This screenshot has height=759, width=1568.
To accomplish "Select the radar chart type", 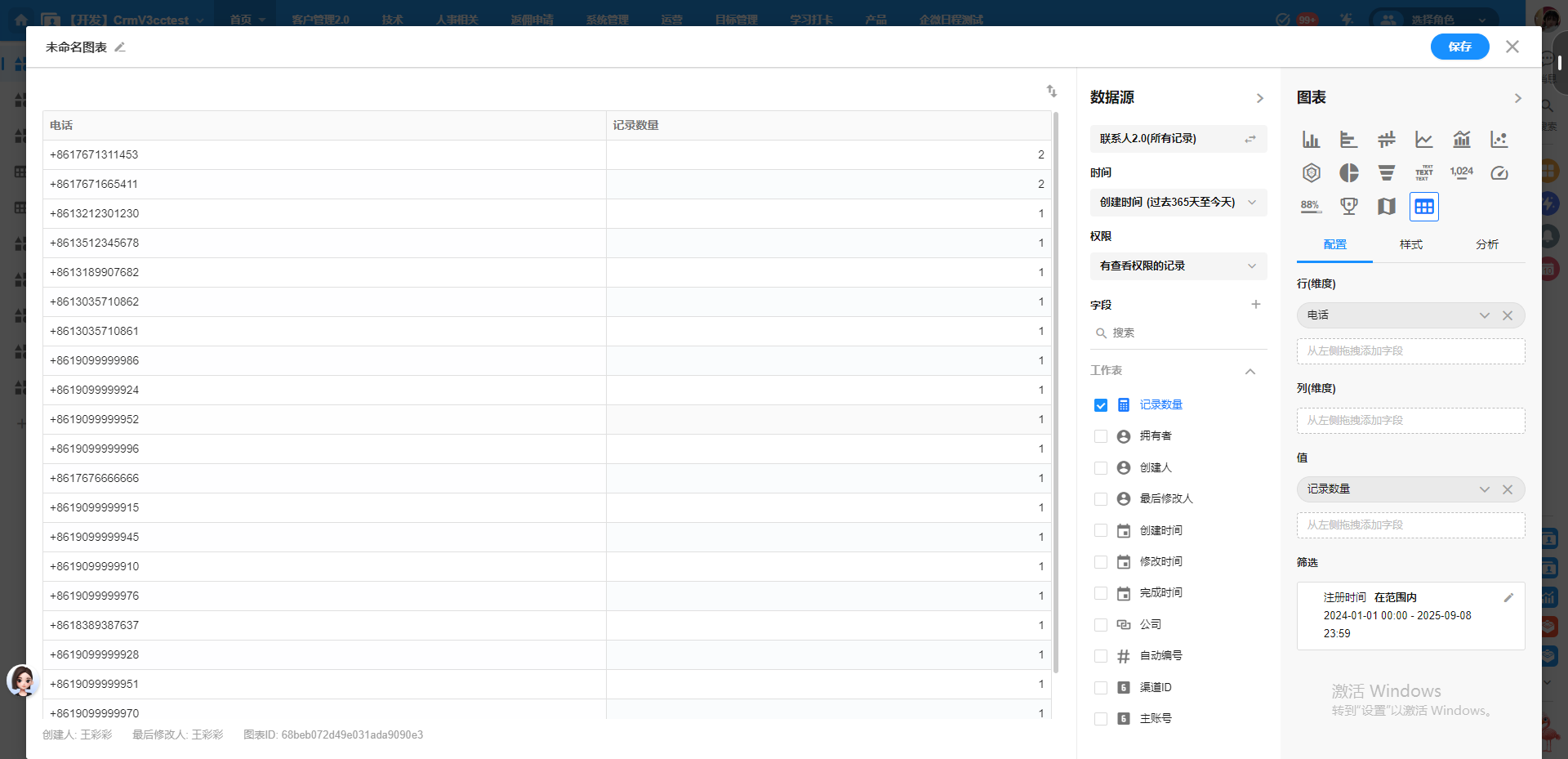I will [x=1311, y=172].
